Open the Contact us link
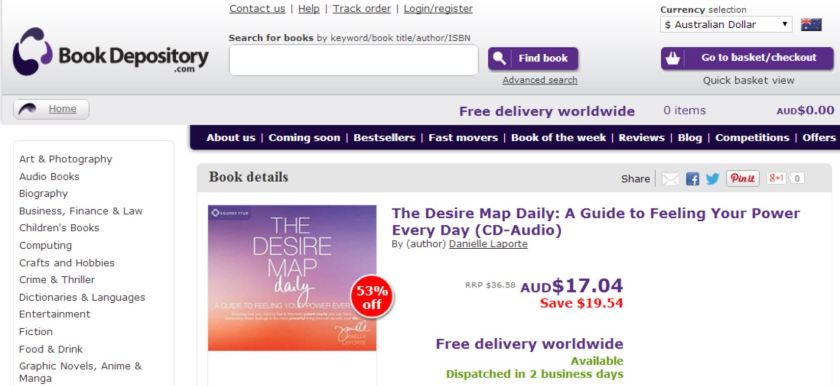The height and width of the screenshot is (386, 840). point(257,9)
